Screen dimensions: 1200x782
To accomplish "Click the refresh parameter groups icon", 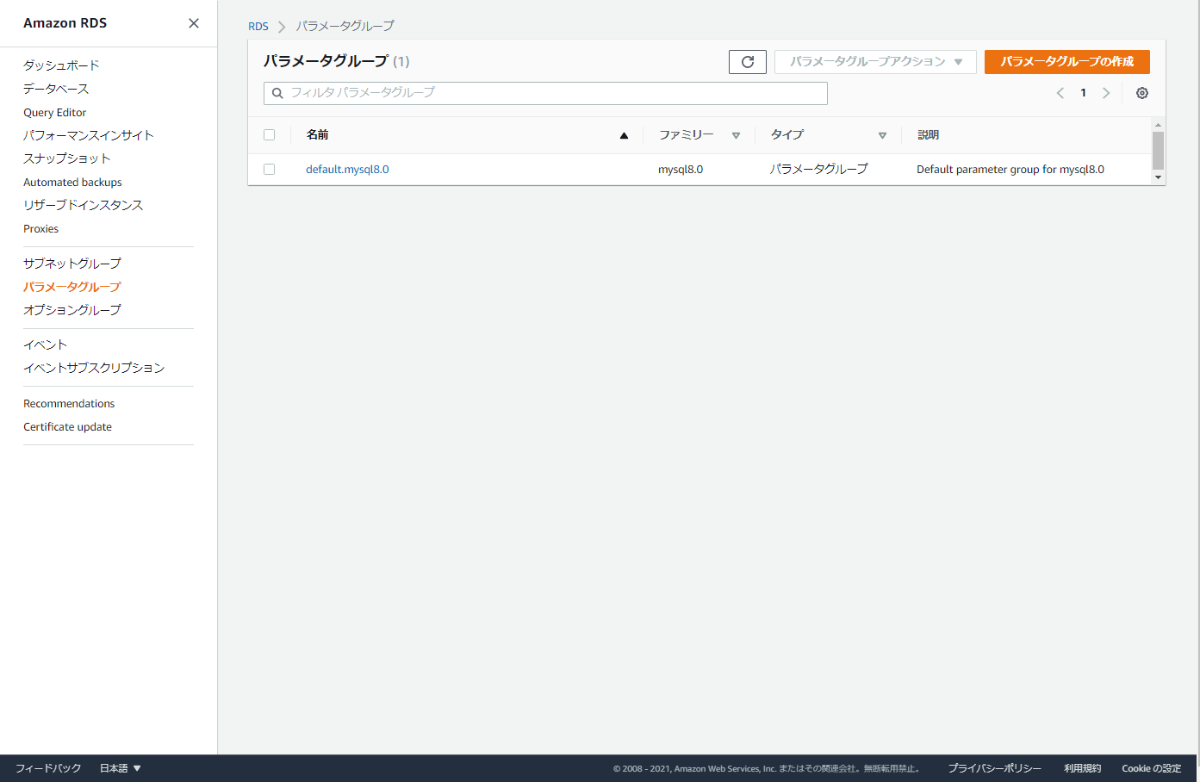I will 747,62.
